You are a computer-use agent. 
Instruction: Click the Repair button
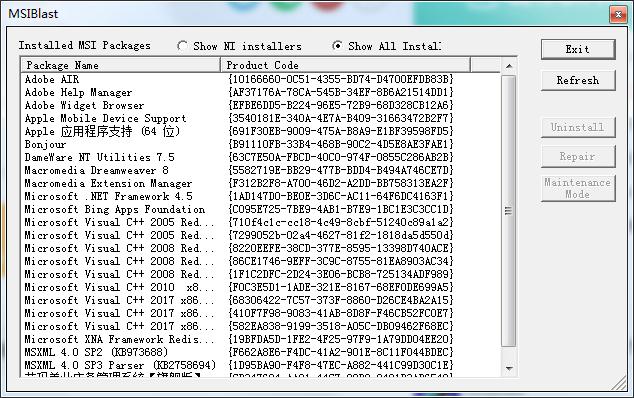click(578, 156)
